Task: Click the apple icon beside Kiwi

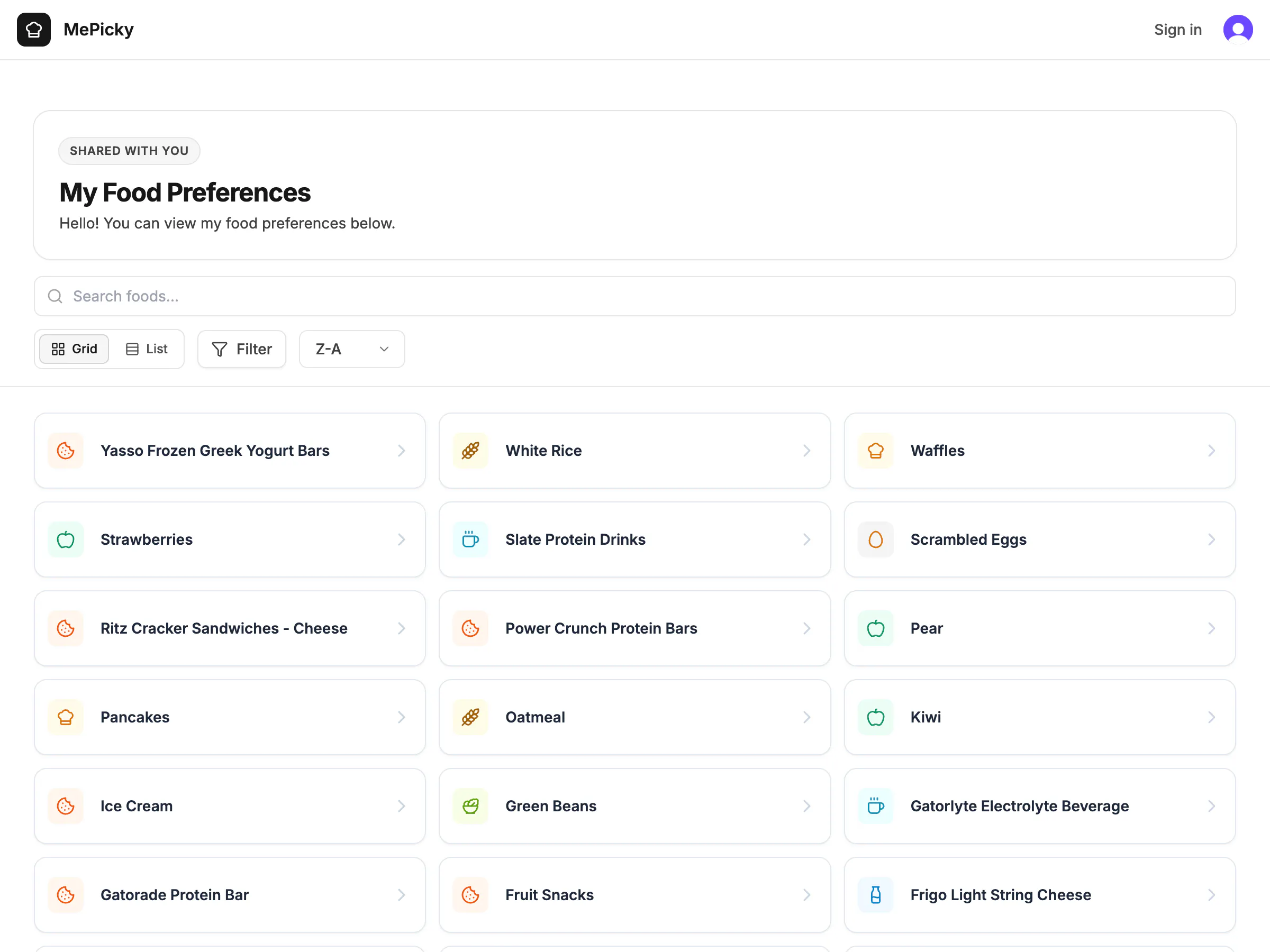Action: tap(876, 717)
